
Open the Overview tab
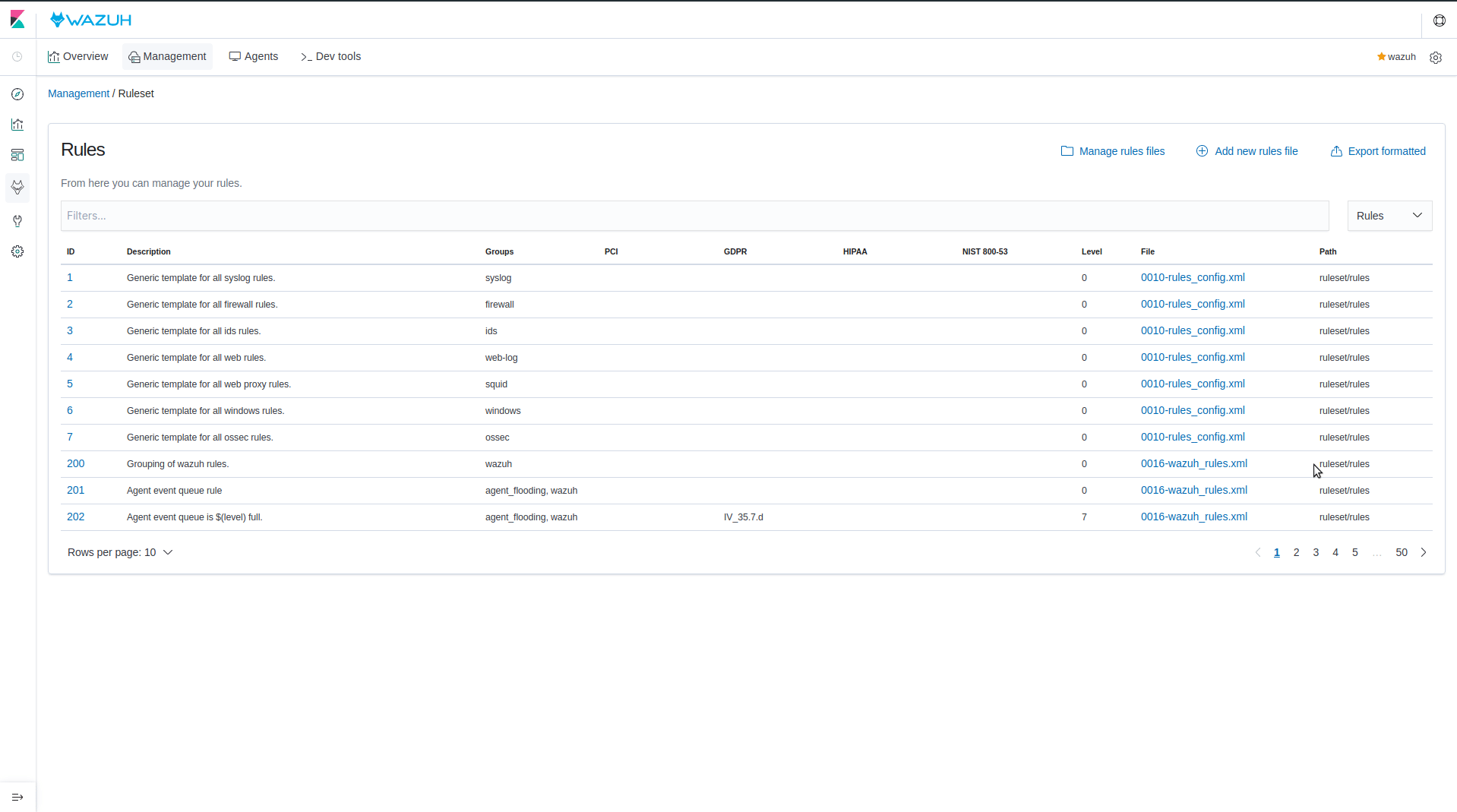(x=77, y=56)
